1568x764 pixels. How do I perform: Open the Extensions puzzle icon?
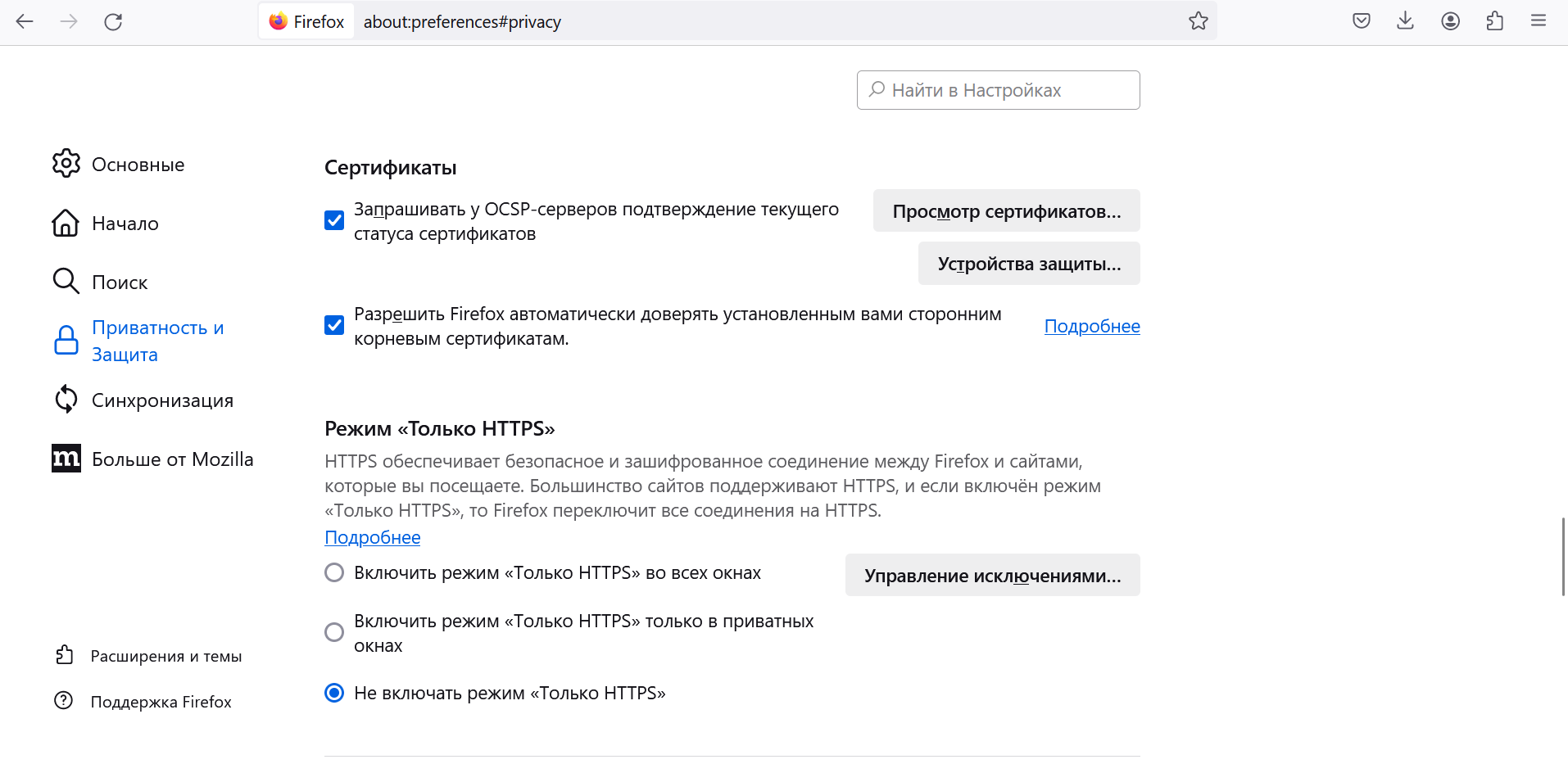[x=1494, y=21]
